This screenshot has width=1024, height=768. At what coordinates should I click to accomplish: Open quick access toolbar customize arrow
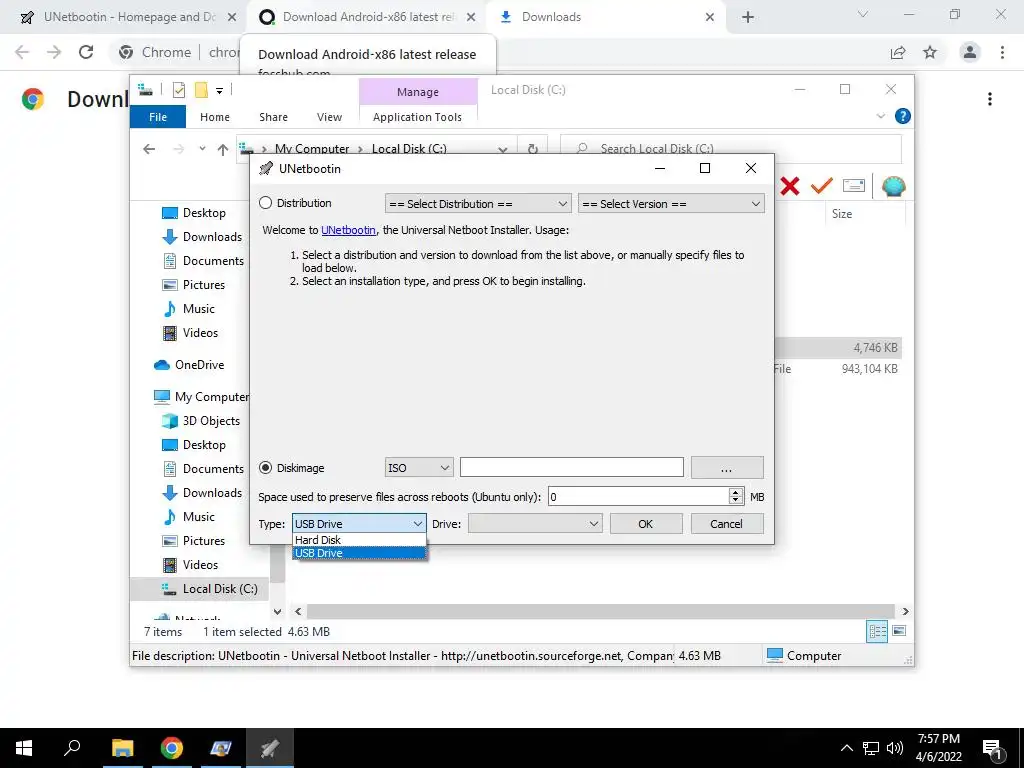click(219, 91)
